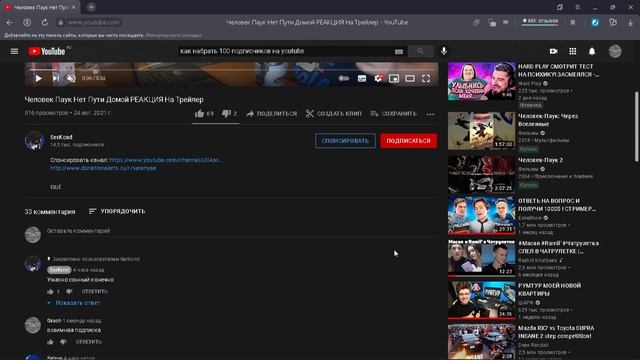Click the browser address bar youtube.com

coord(93,22)
